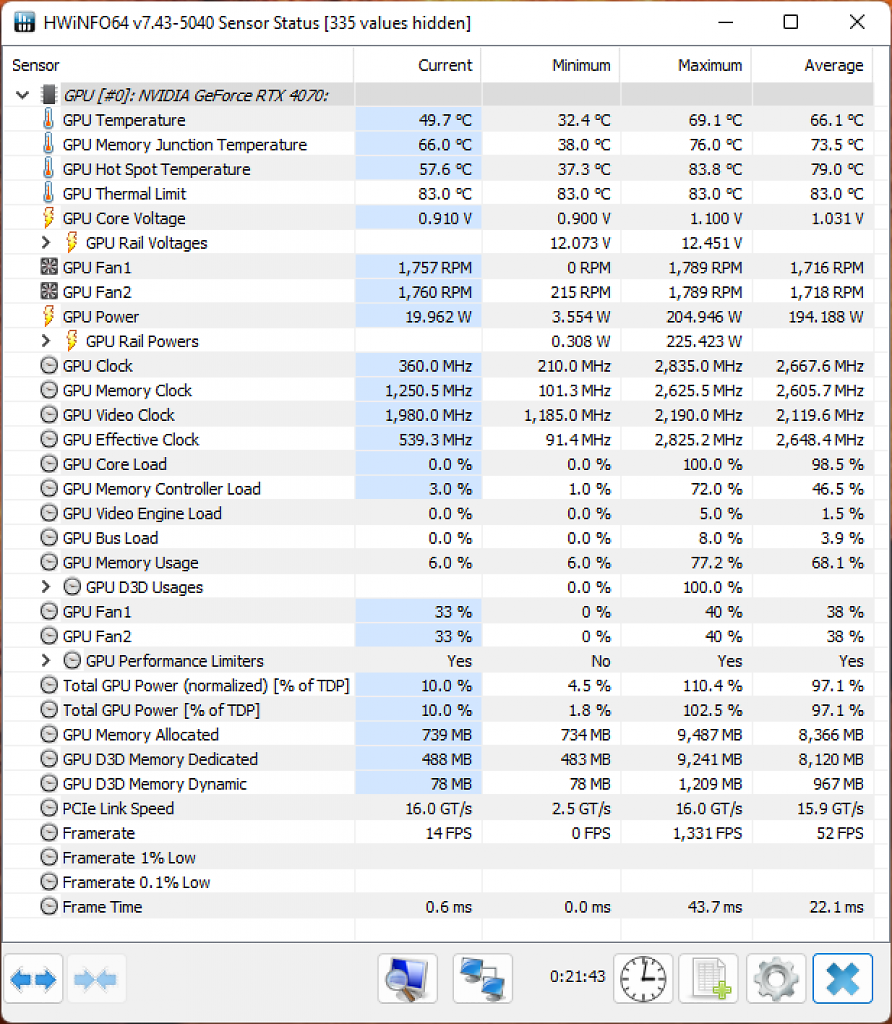The height and width of the screenshot is (1024, 892).
Task: Click the expand window arrows icon
Action: click(x=33, y=978)
